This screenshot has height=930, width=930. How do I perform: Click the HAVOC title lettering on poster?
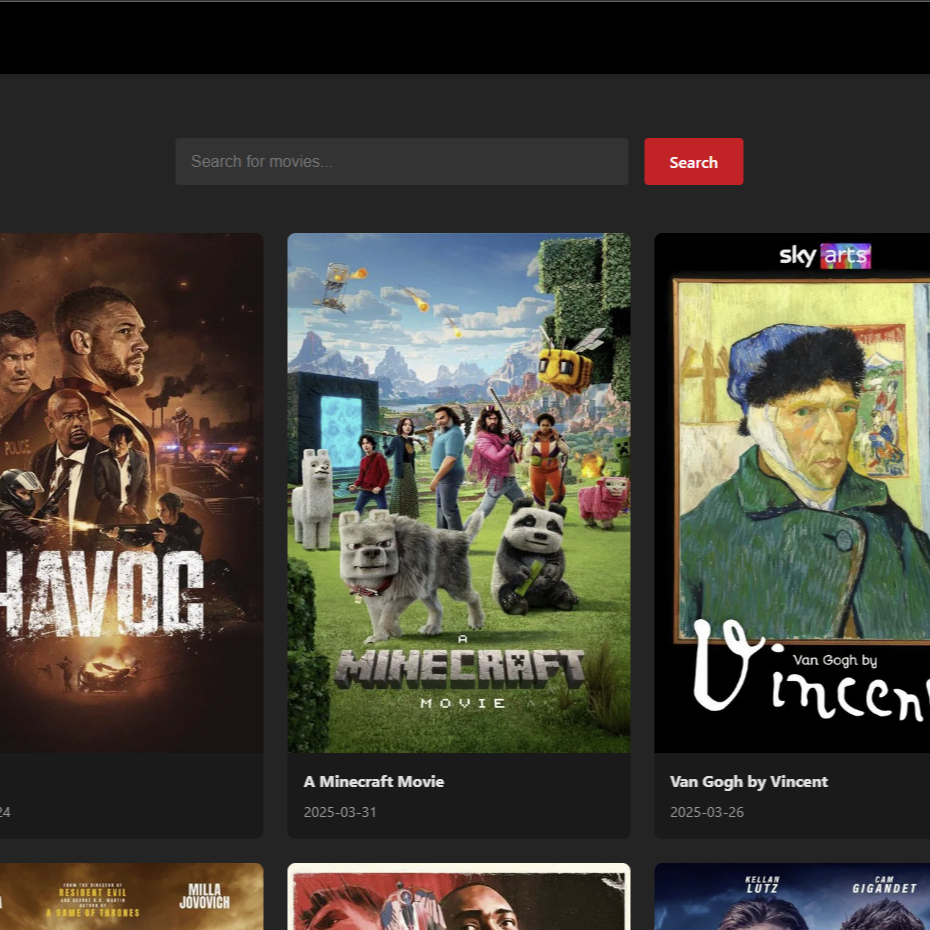100,592
